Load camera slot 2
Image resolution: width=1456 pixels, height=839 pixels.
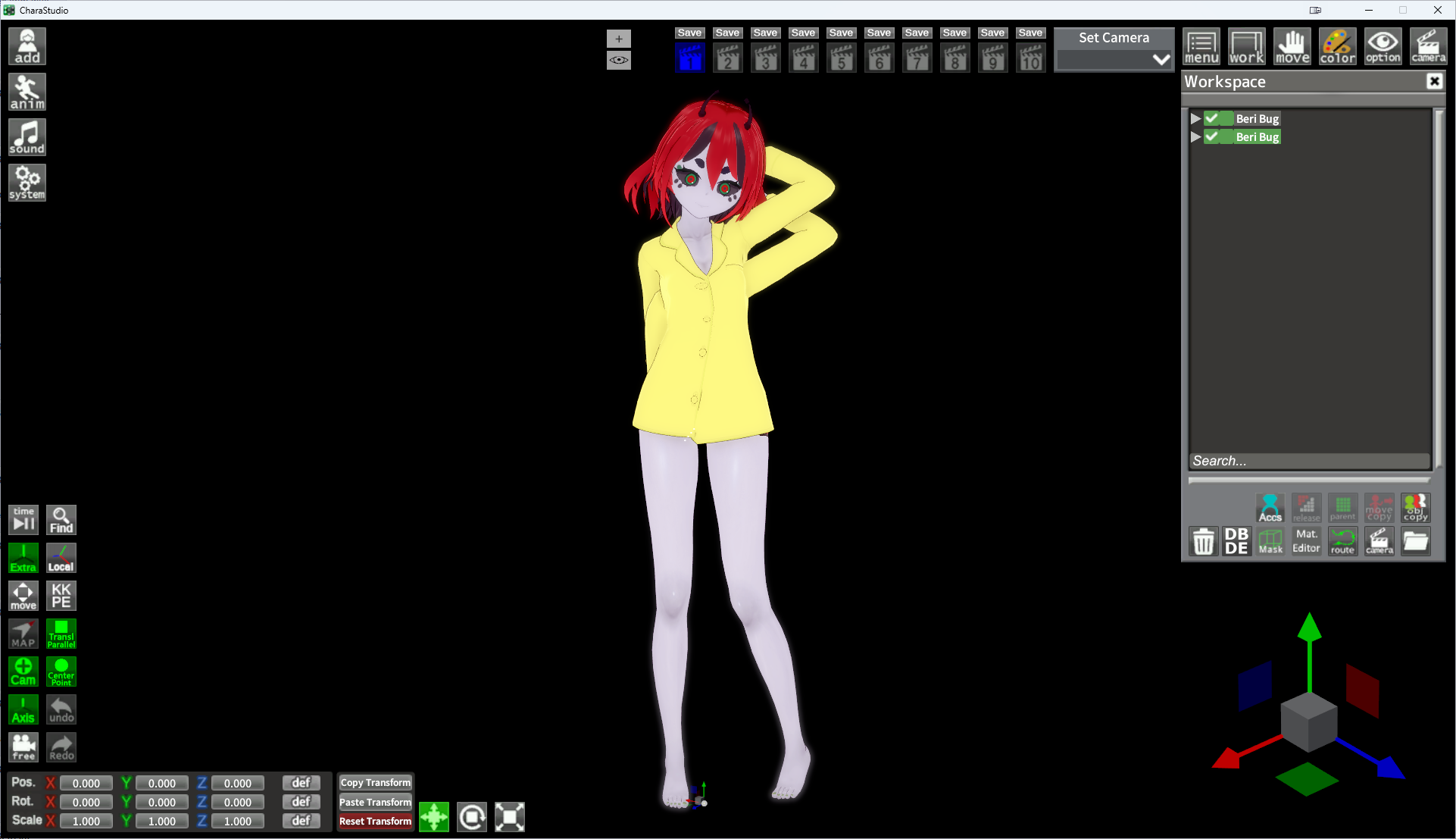click(x=728, y=58)
